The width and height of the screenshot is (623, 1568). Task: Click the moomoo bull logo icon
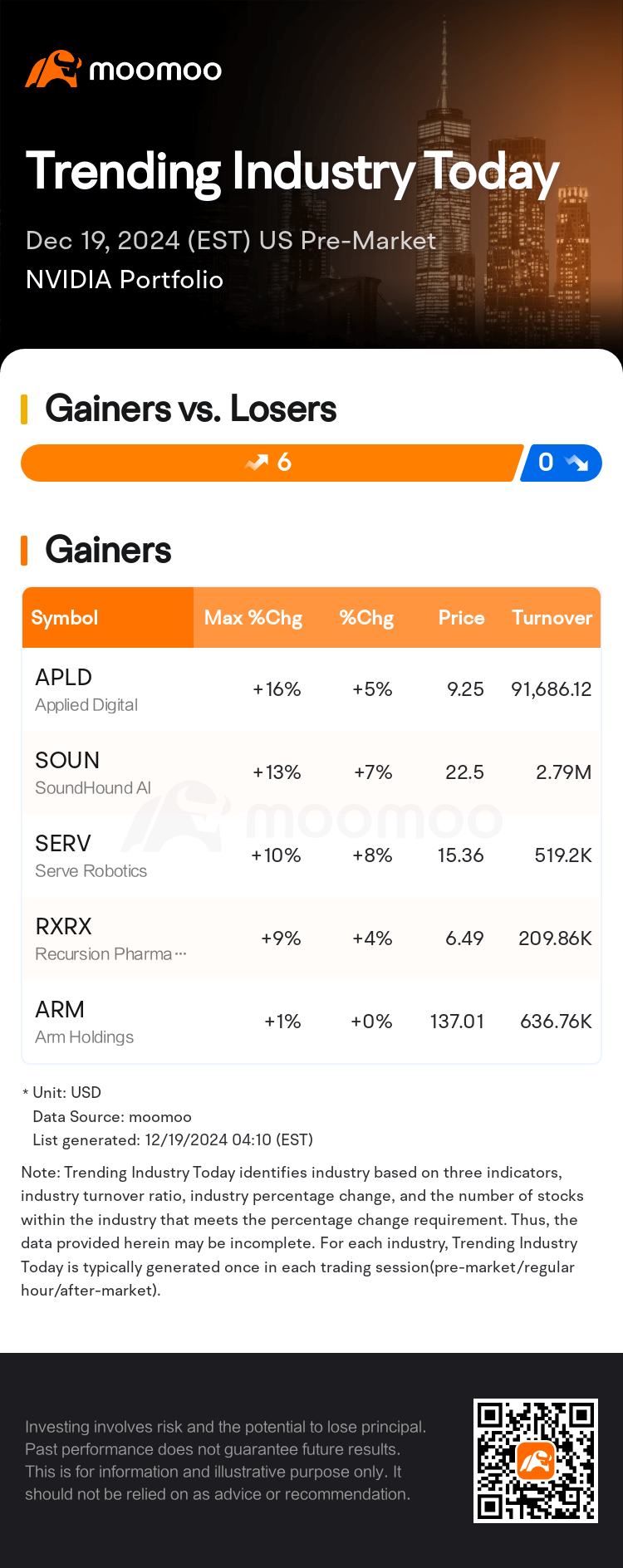point(52,69)
